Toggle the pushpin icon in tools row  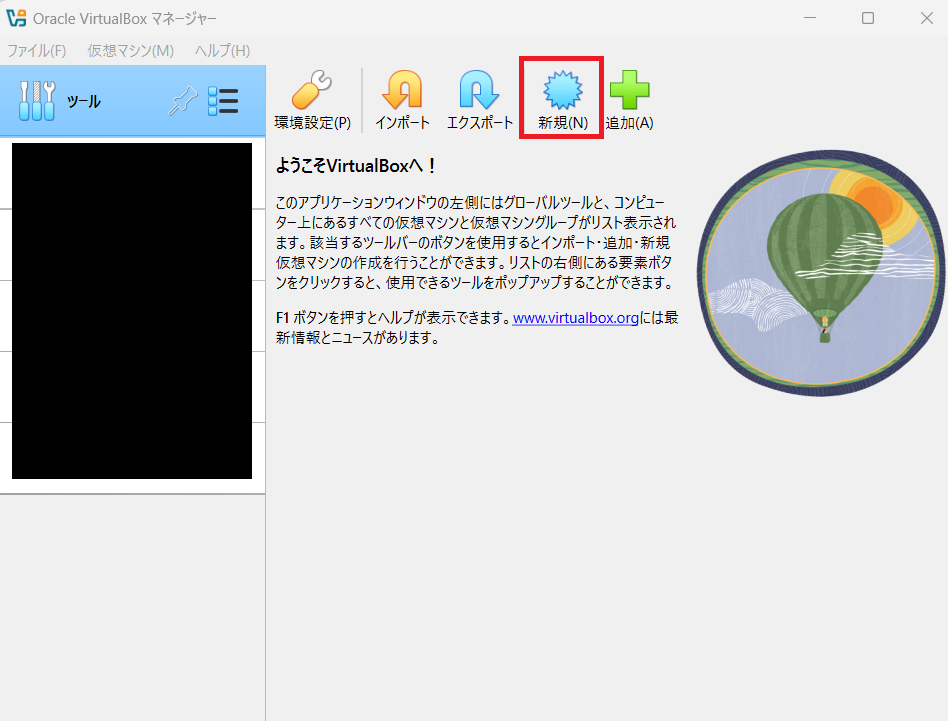coord(181,101)
